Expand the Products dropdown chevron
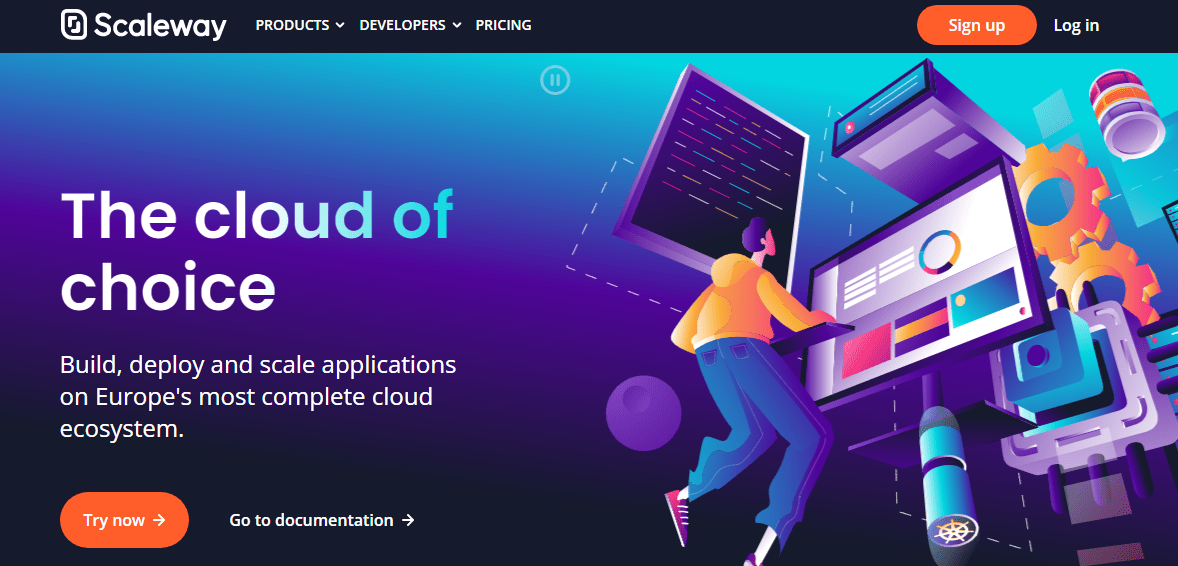This screenshot has width=1178, height=566. pyautogui.click(x=340, y=26)
